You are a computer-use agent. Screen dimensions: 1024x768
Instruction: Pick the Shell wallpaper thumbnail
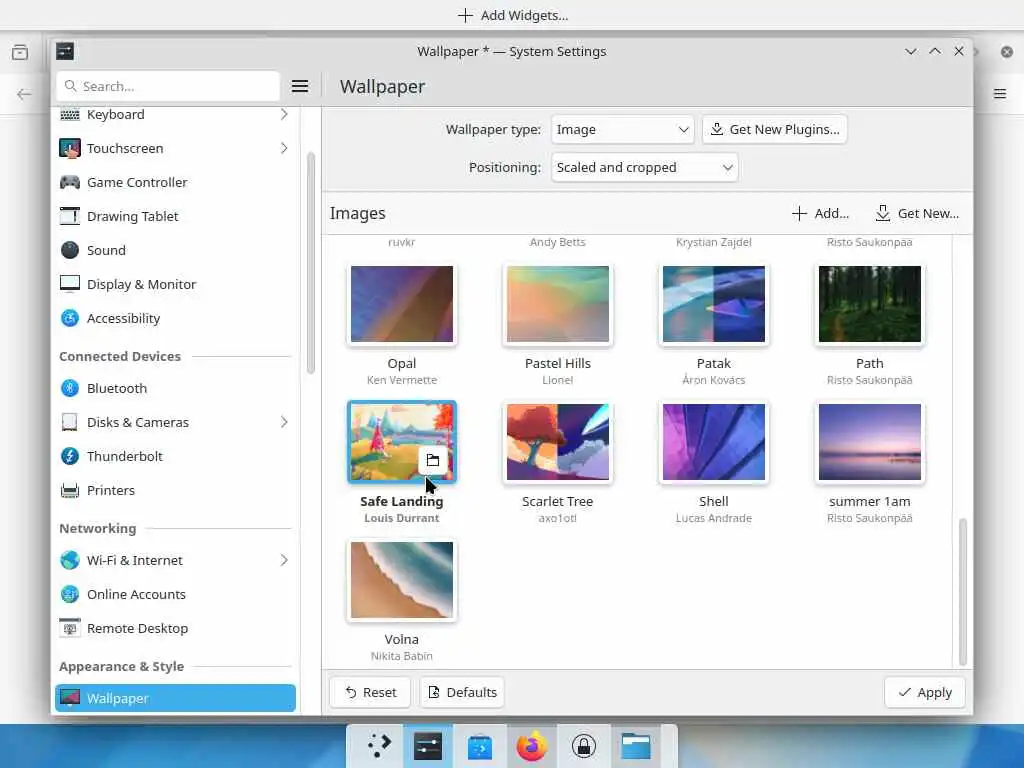[714, 442]
